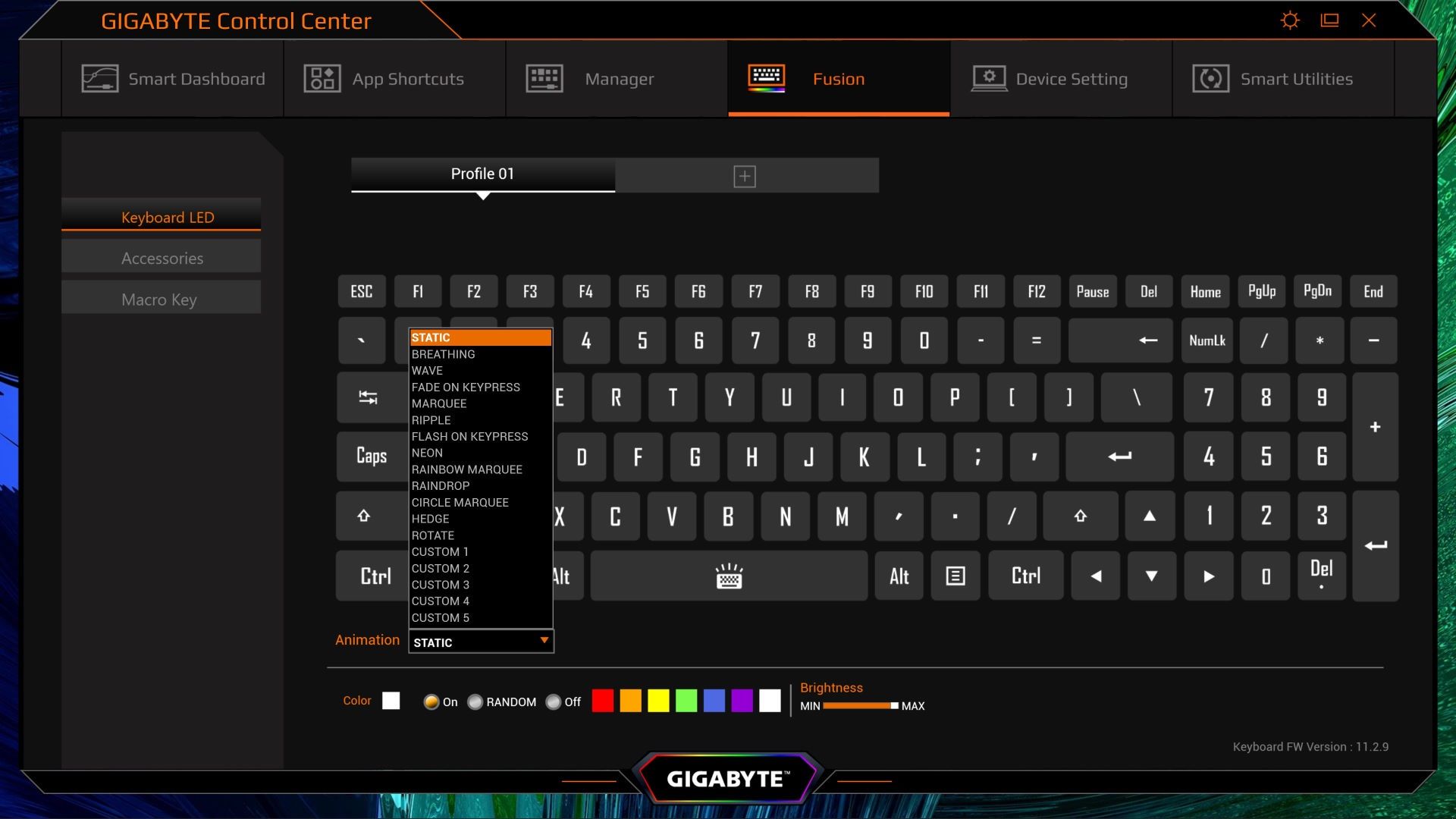Open the Smart Dashboard tab
The height and width of the screenshot is (819, 1456).
point(173,79)
